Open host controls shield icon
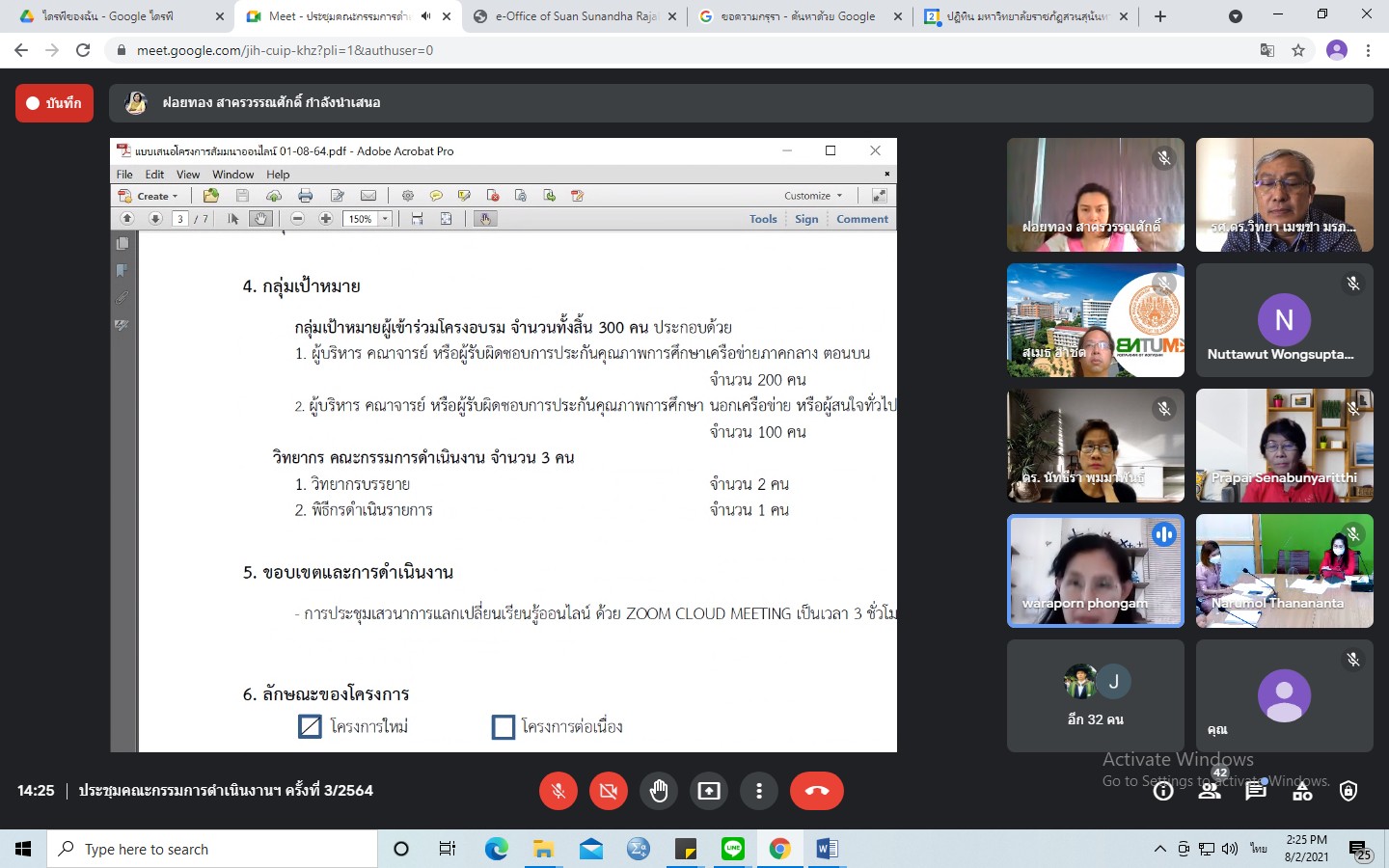Viewport: 1389px width, 868px height. (x=1348, y=791)
